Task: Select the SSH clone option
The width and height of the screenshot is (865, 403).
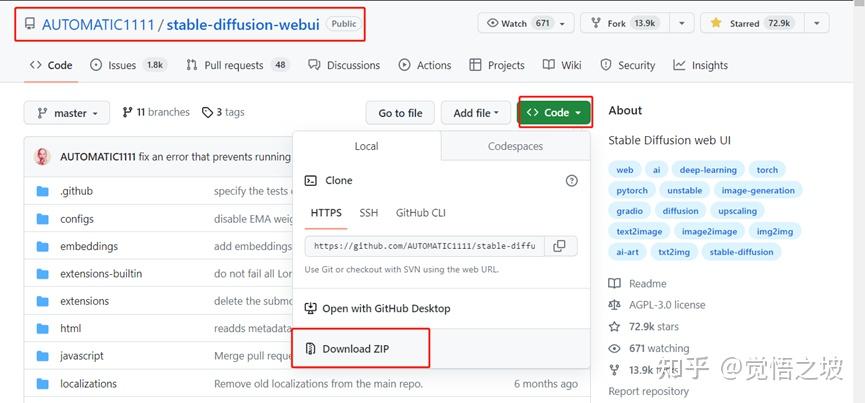Action: (369, 213)
